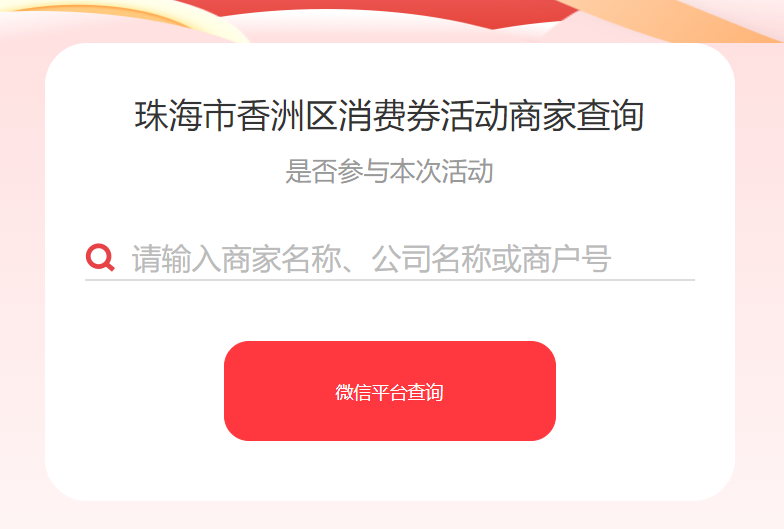Click the 商家查询 words ending the title
The height and width of the screenshot is (529, 784).
[x=576, y=116]
